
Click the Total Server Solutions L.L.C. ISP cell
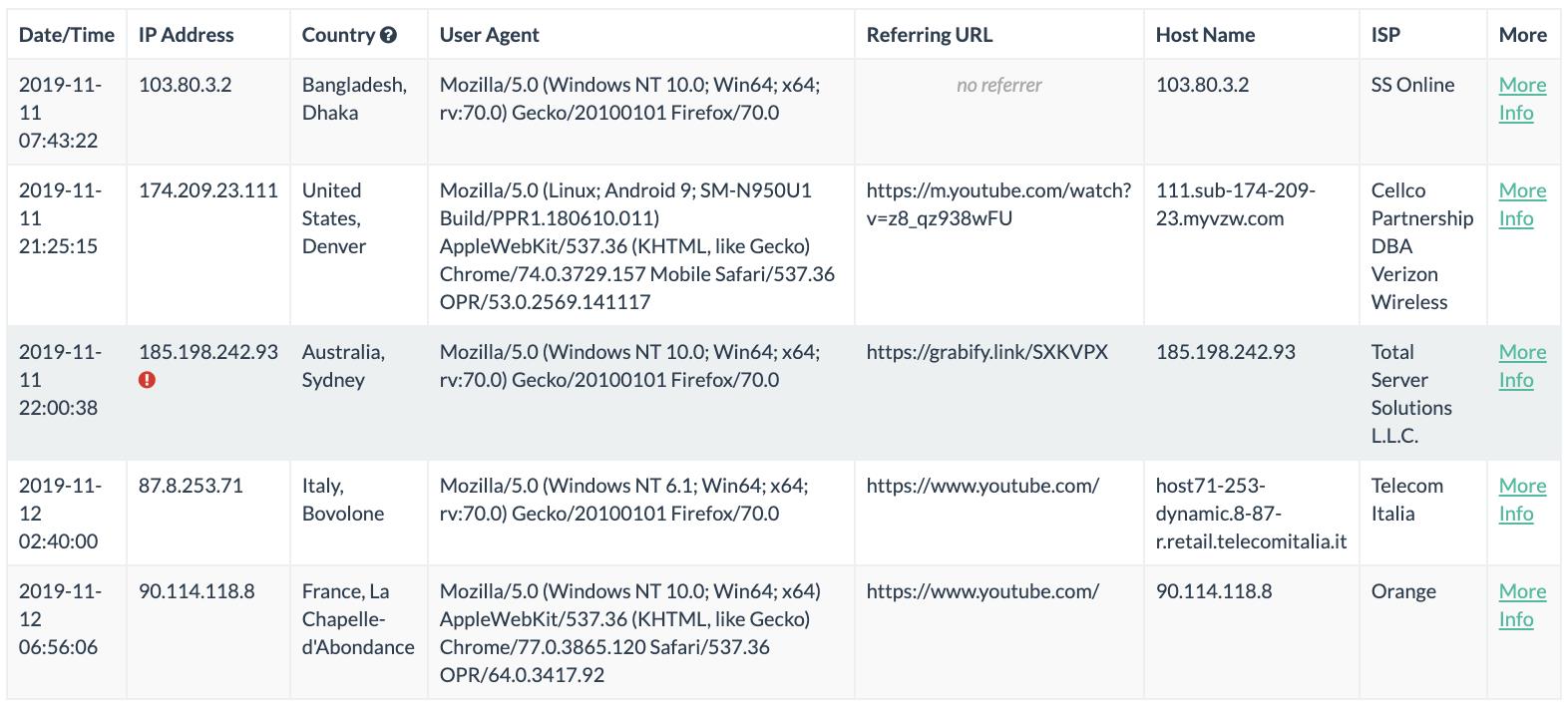[1411, 394]
